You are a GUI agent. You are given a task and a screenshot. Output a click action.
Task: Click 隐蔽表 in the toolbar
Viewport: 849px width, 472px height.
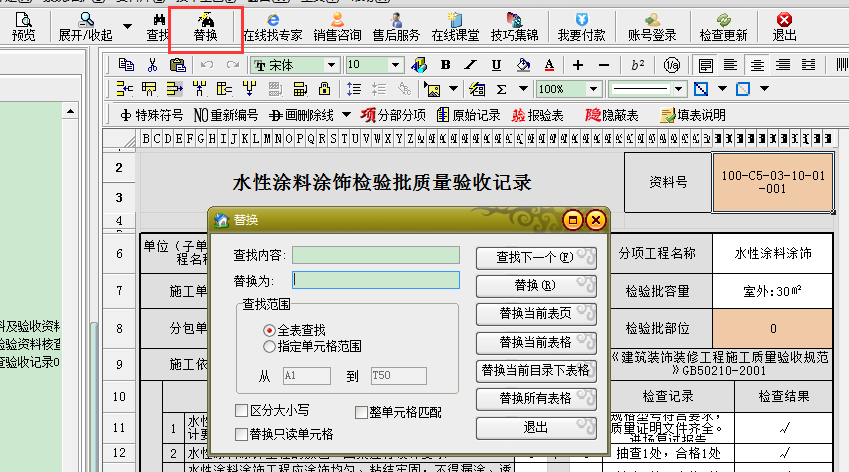[612, 115]
